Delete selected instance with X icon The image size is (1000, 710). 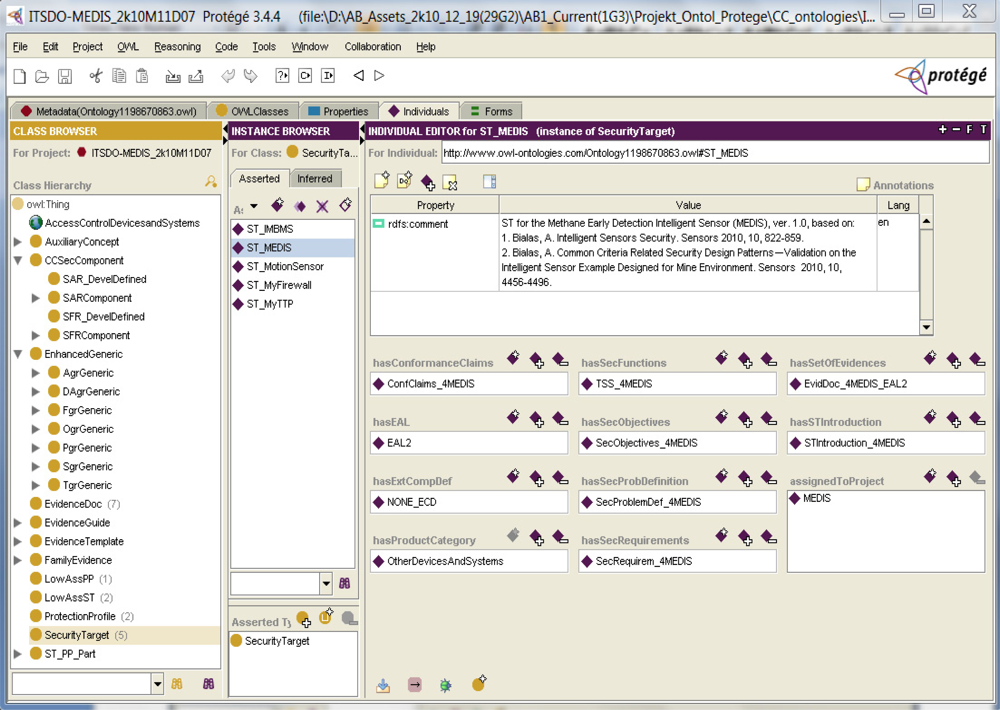[x=322, y=206]
